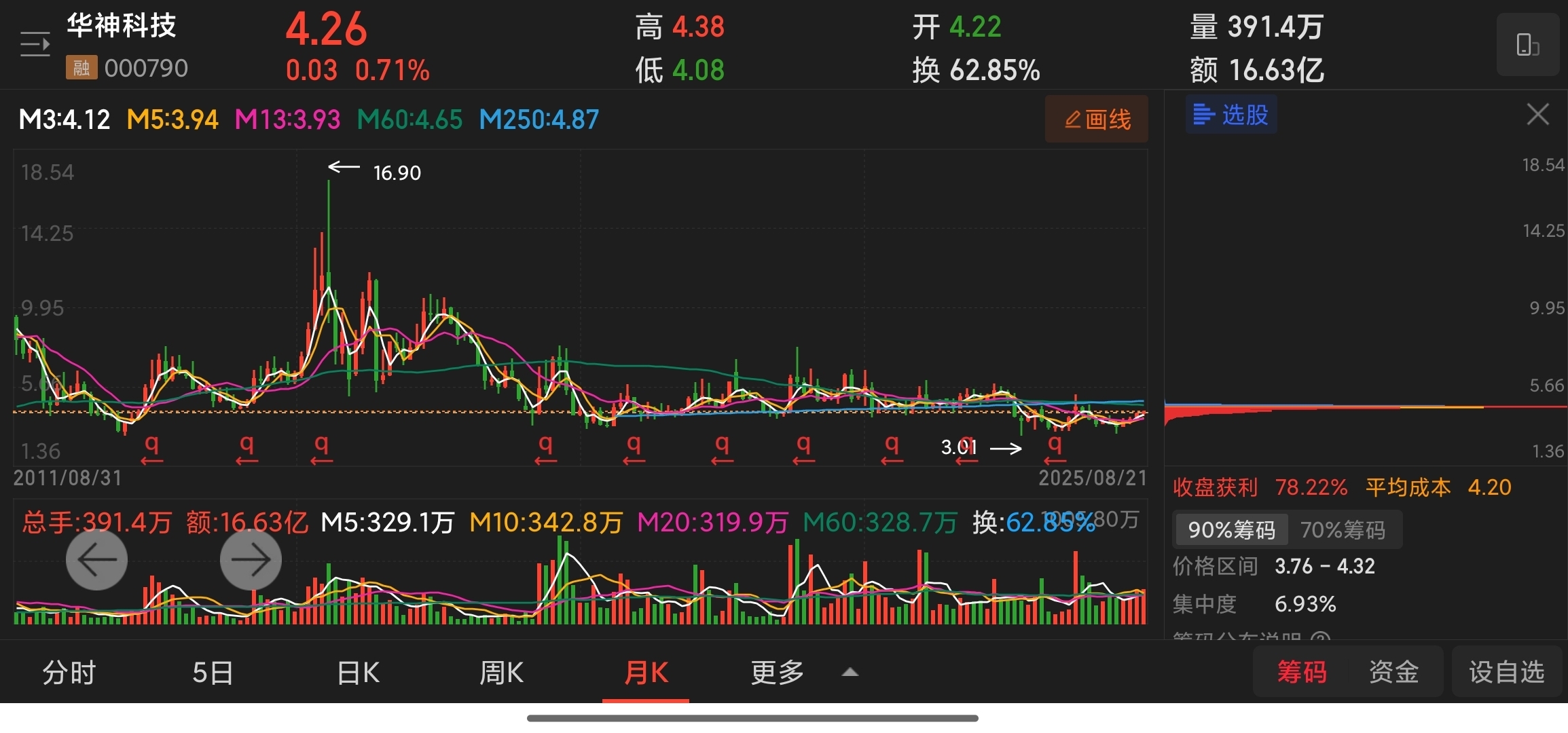Tap the 0.71% change percentage
Viewport: 1568px width, 733px height.
click(392, 70)
